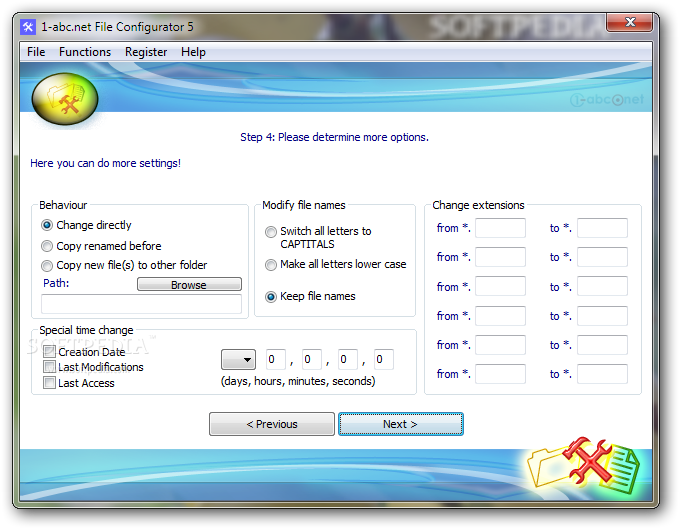Open the File menu
Screen dimensions: 680x529
[36, 52]
